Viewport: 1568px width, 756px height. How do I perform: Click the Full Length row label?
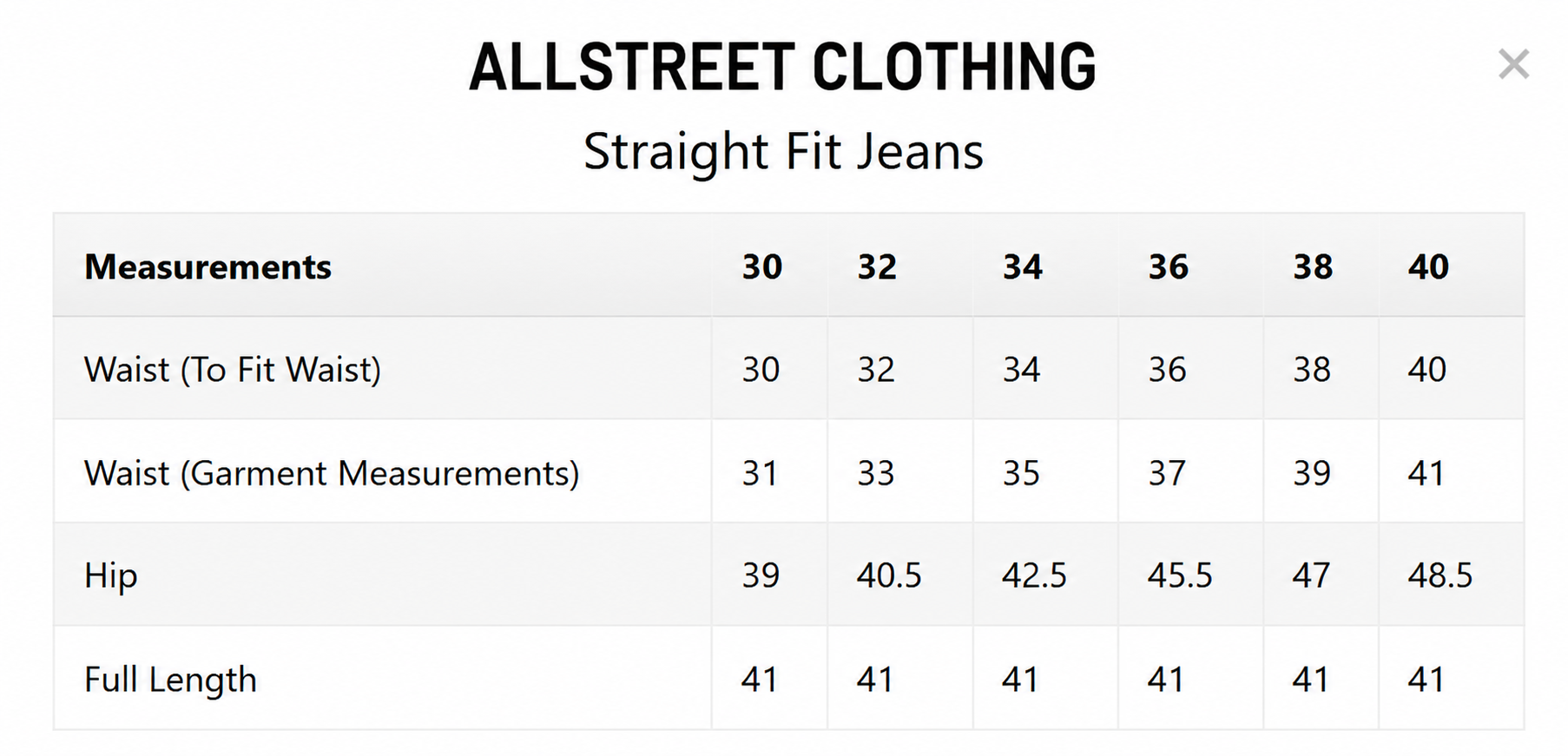170,680
